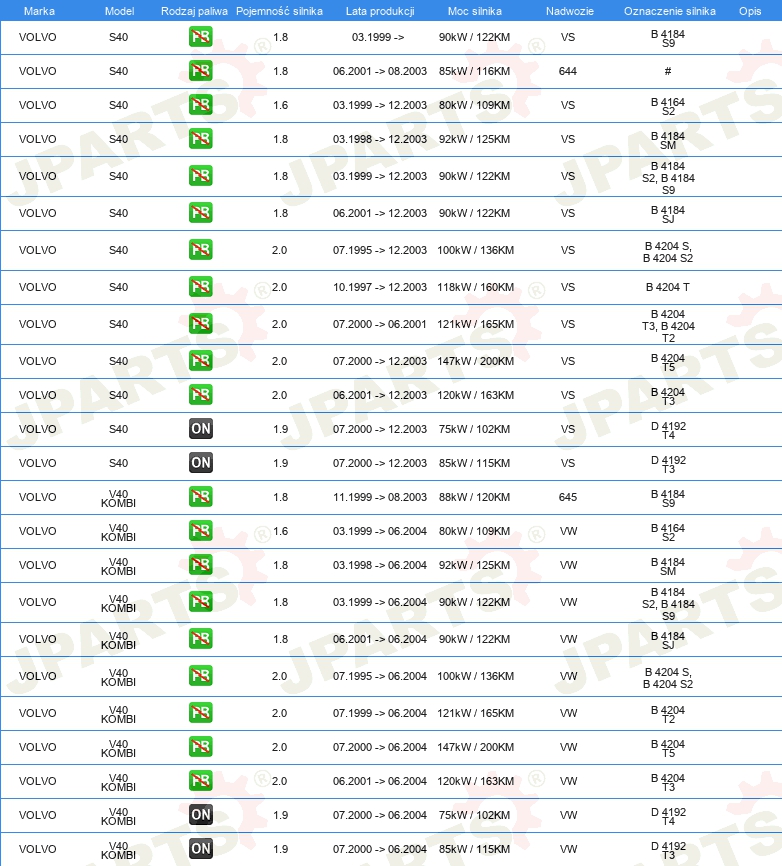Screen dimensions: 782x866
Task: Select engine code B 4204 T3, B 4204 T2
Action: click(668, 326)
